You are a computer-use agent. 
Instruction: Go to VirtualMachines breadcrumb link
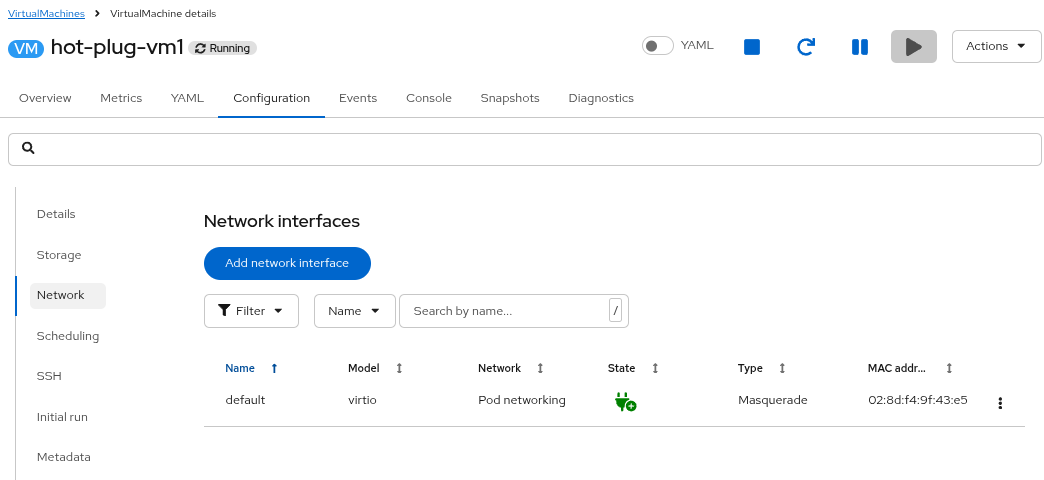tap(46, 14)
